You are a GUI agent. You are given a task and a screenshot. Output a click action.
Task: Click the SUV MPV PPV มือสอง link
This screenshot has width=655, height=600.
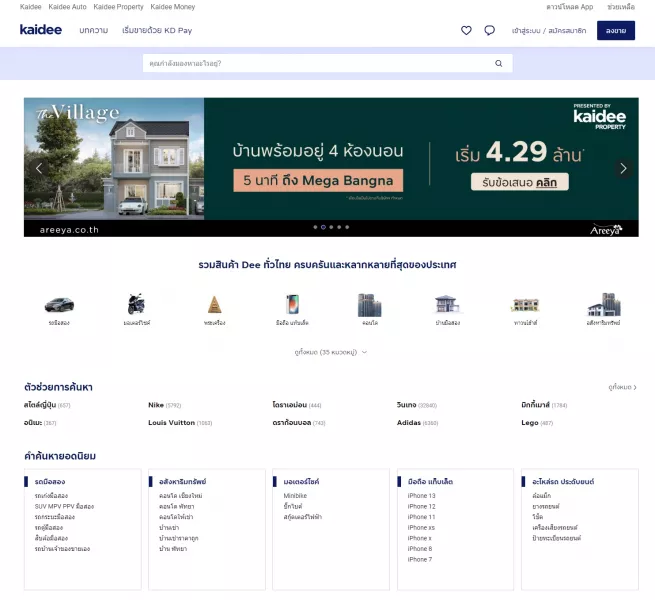[64, 506]
